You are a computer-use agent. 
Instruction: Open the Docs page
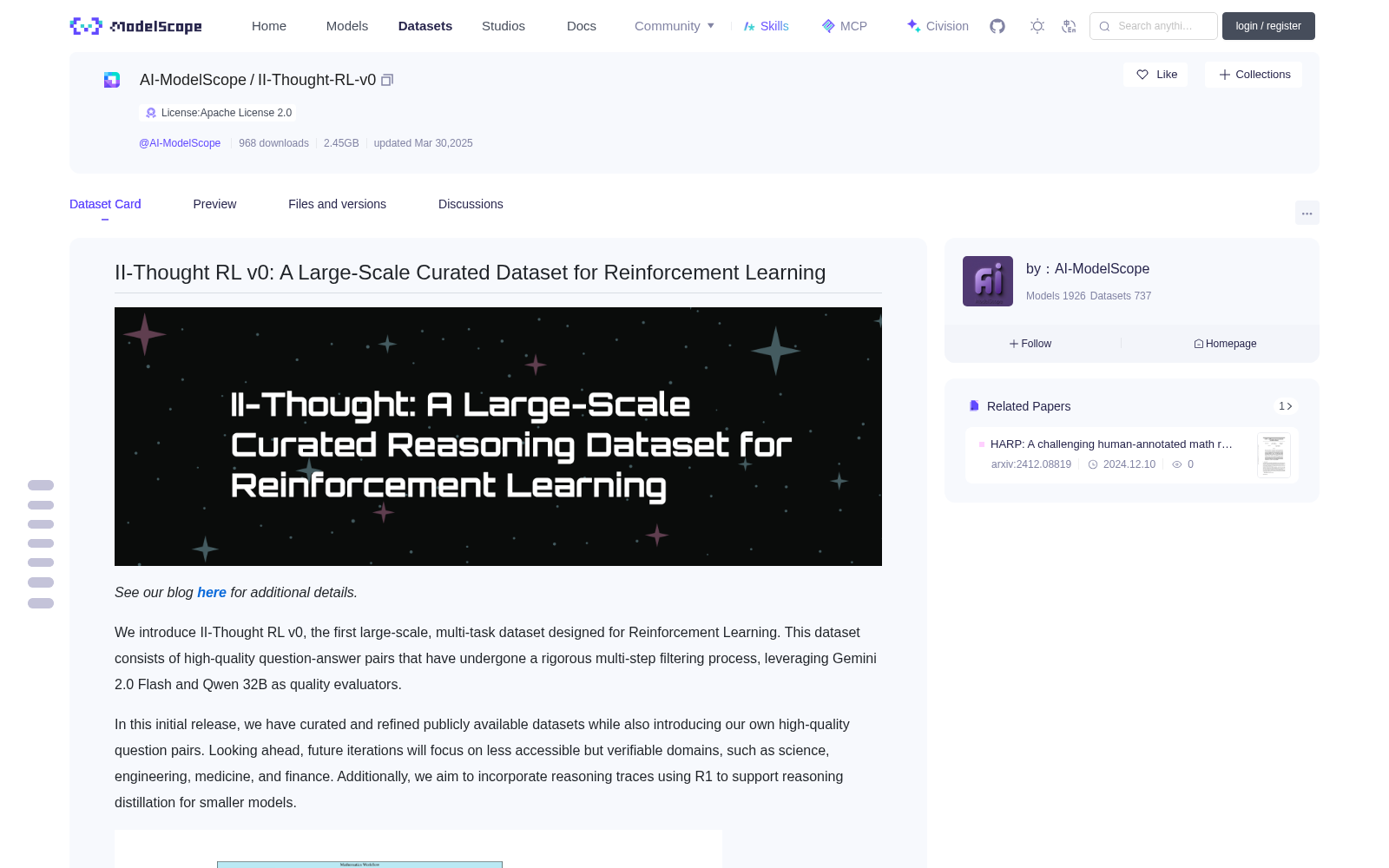coord(582,26)
